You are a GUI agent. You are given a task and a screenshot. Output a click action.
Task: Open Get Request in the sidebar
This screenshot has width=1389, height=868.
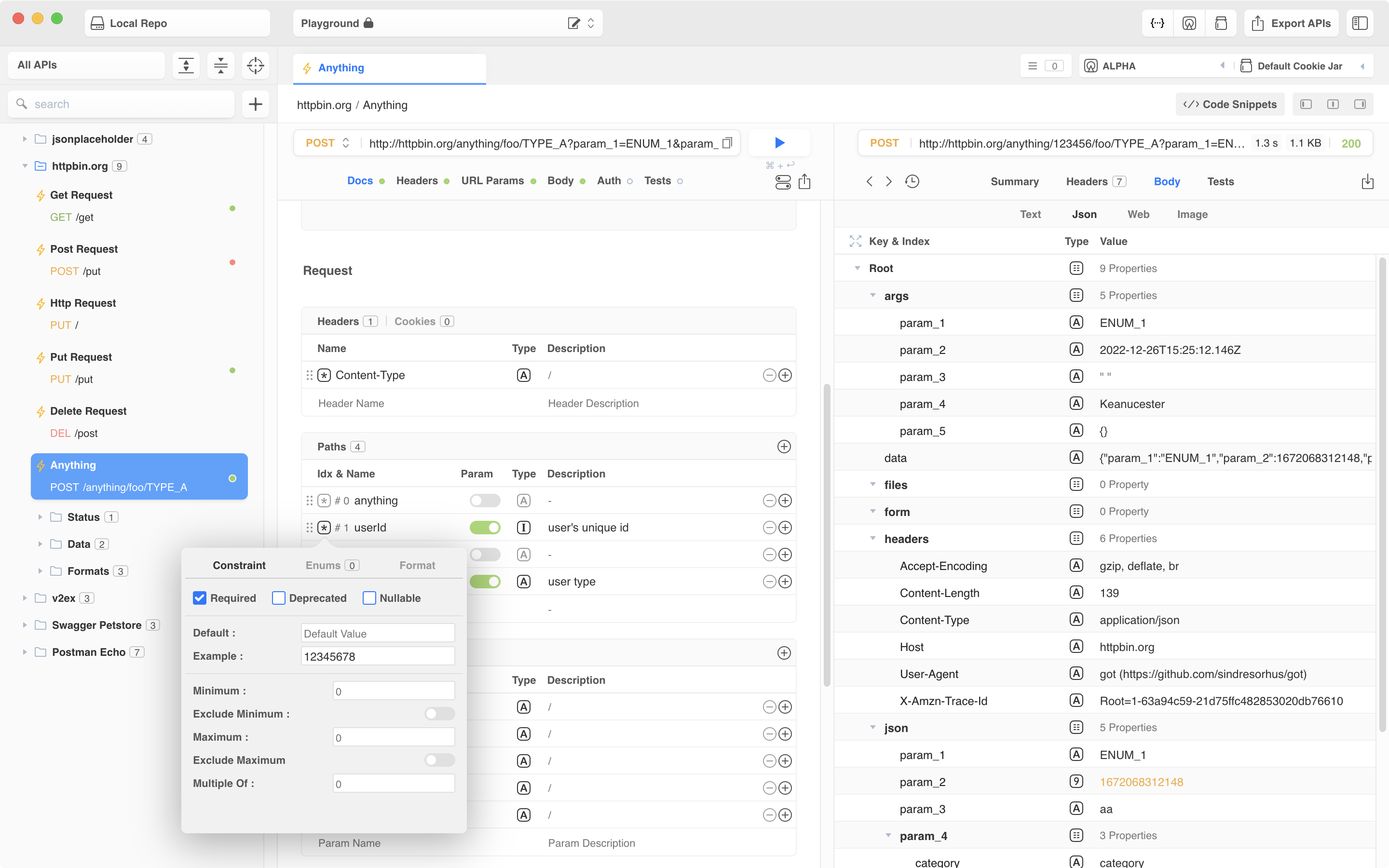pyautogui.click(x=139, y=206)
